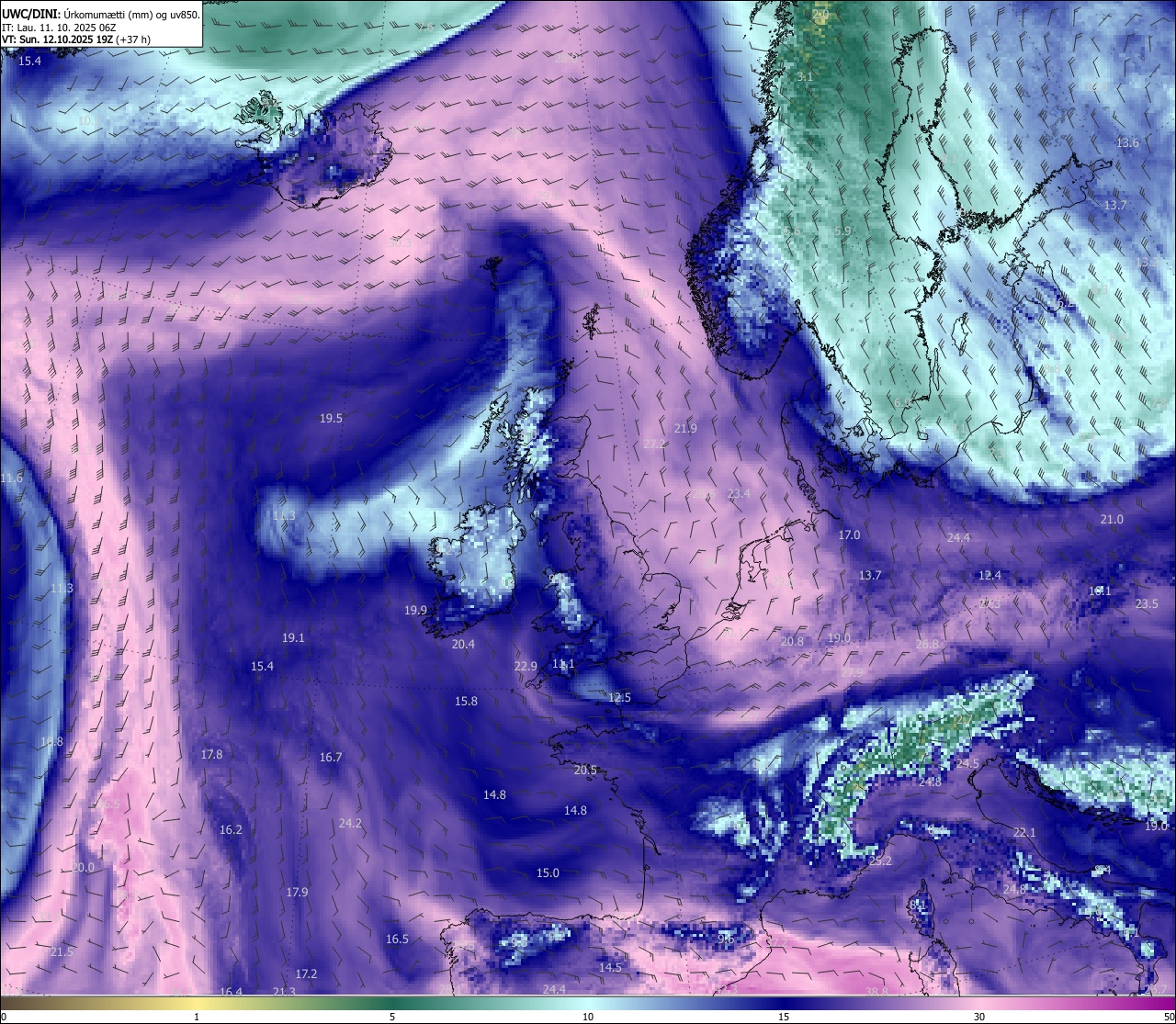Click the title 'UWC/DINI: Úrkomumætti (mm) og uv850.'
This screenshot has height=1024, width=1176.
tap(100, 14)
